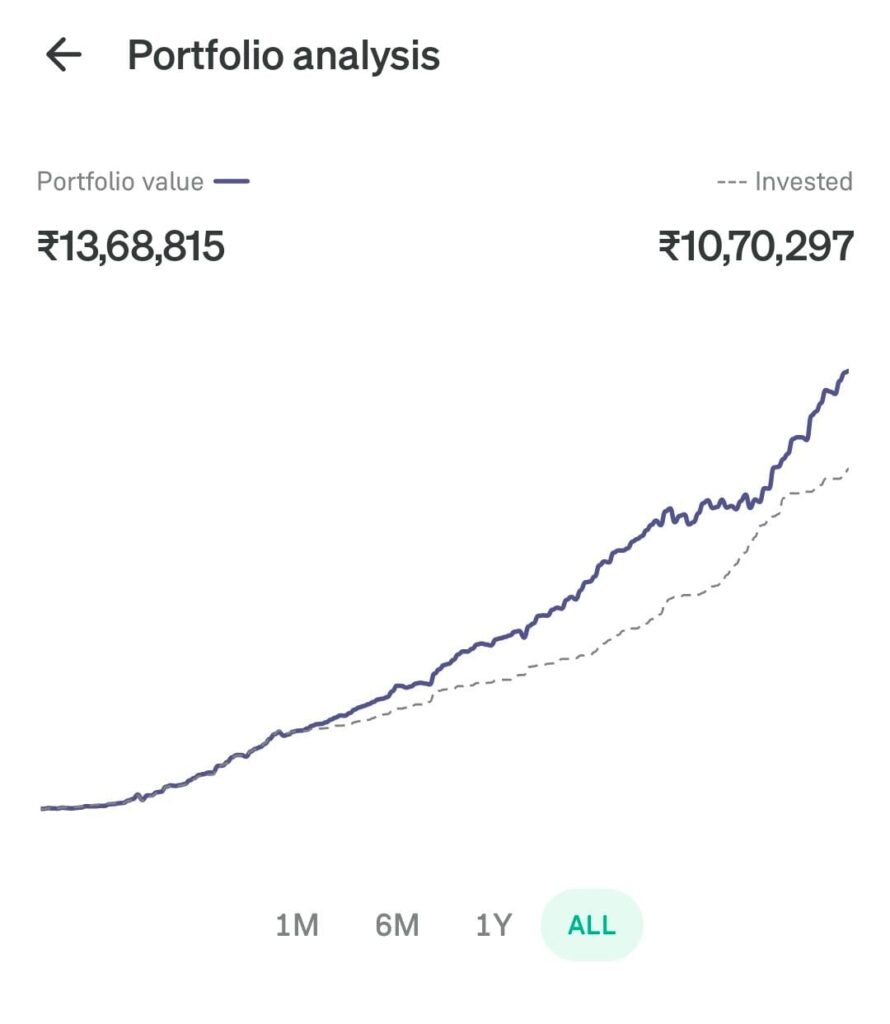Tap the ₹13,68,815 portfolio amount
This screenshot has height=1024, width=890.
[131, 246]
